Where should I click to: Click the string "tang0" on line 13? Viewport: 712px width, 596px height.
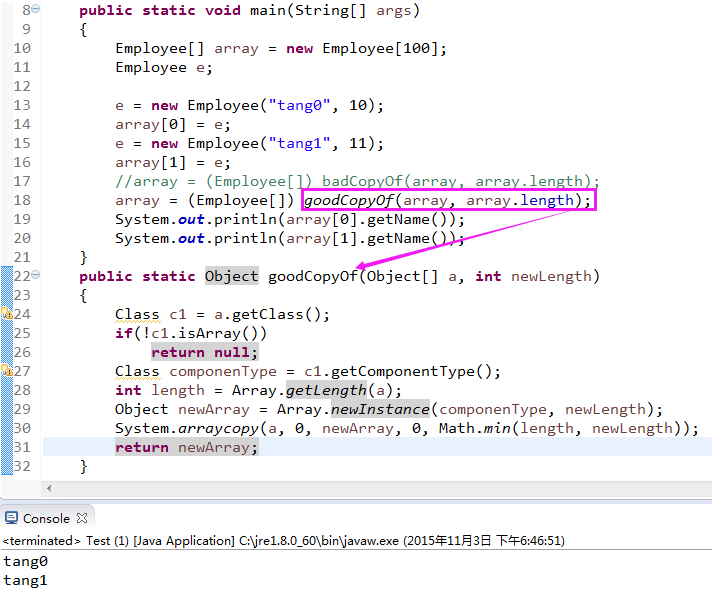299,105
